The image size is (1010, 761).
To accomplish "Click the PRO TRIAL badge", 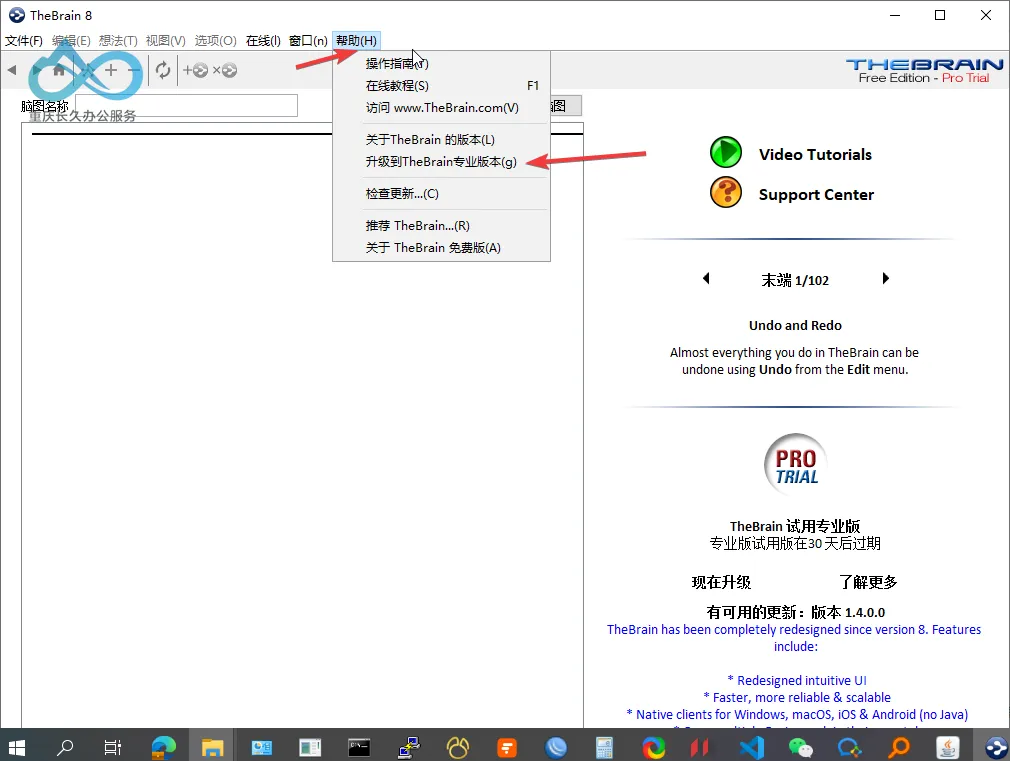I will [x=796, y=465].
